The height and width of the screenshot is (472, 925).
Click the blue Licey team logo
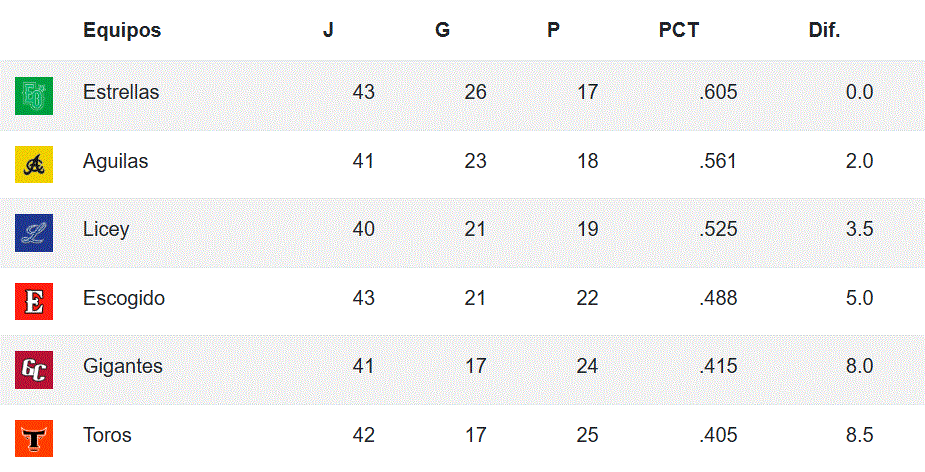pos(34,232)
